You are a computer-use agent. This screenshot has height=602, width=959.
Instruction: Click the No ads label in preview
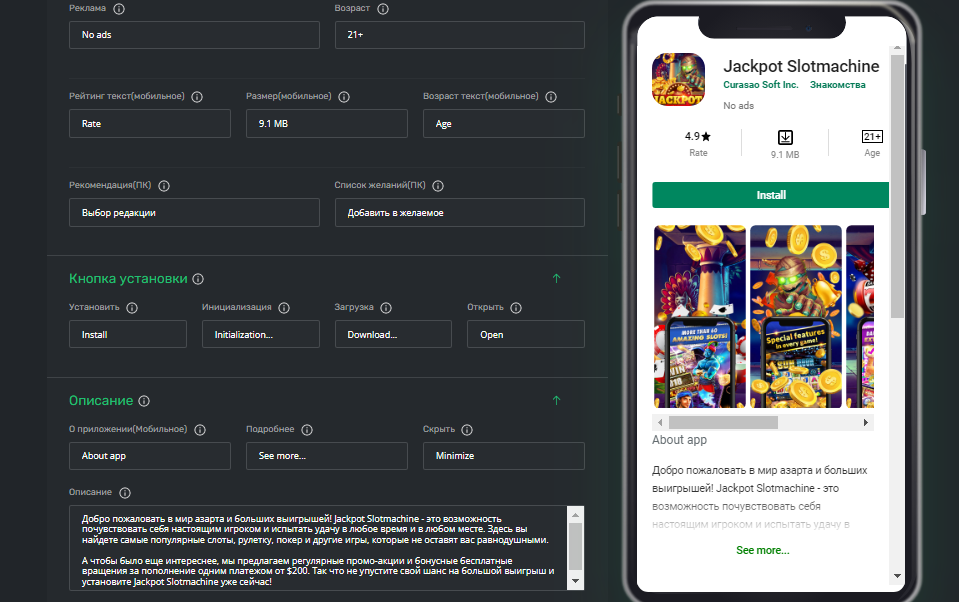coord(738,106)
